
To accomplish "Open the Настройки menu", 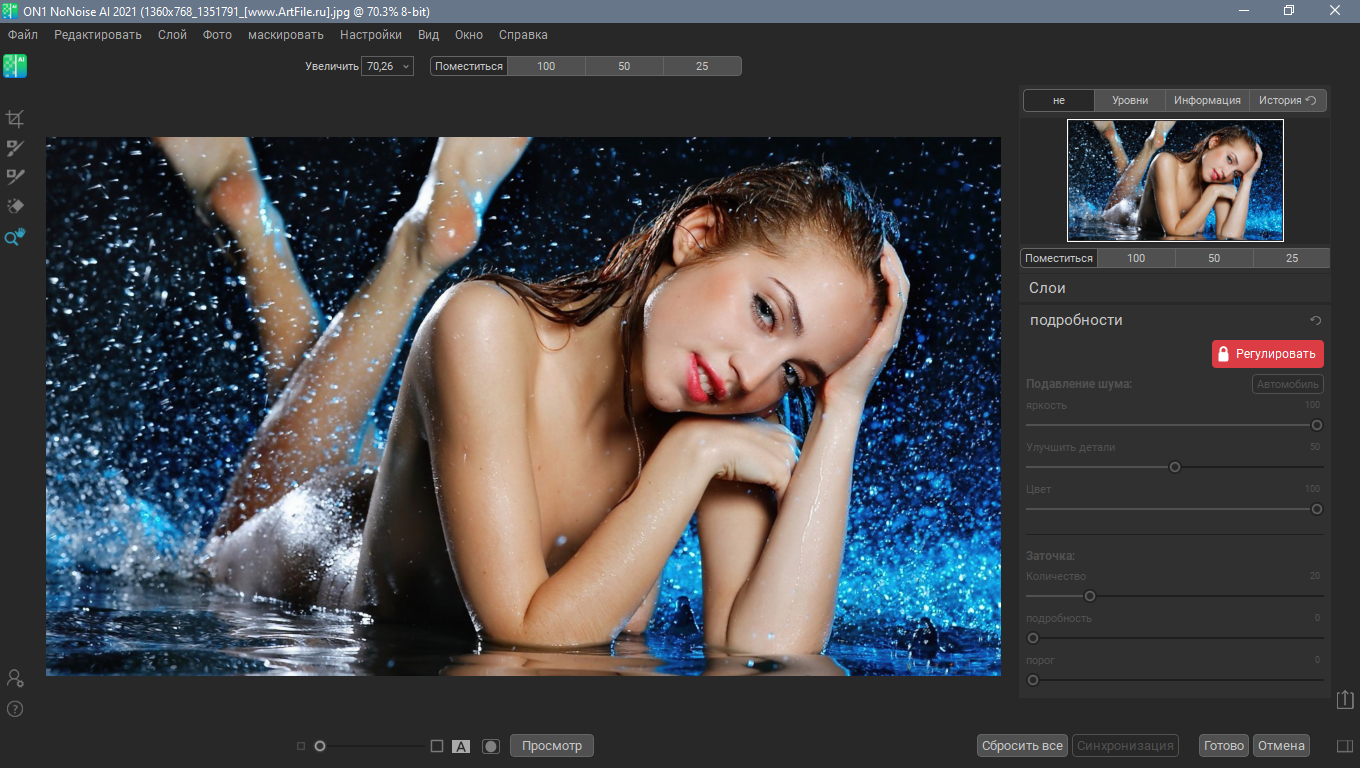I will (371, 35).
